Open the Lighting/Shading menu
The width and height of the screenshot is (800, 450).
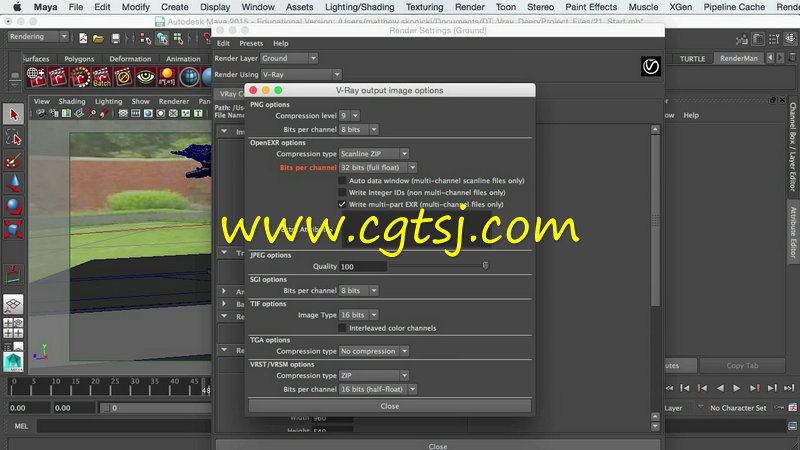pyautogui.click(x=360, y=7)
